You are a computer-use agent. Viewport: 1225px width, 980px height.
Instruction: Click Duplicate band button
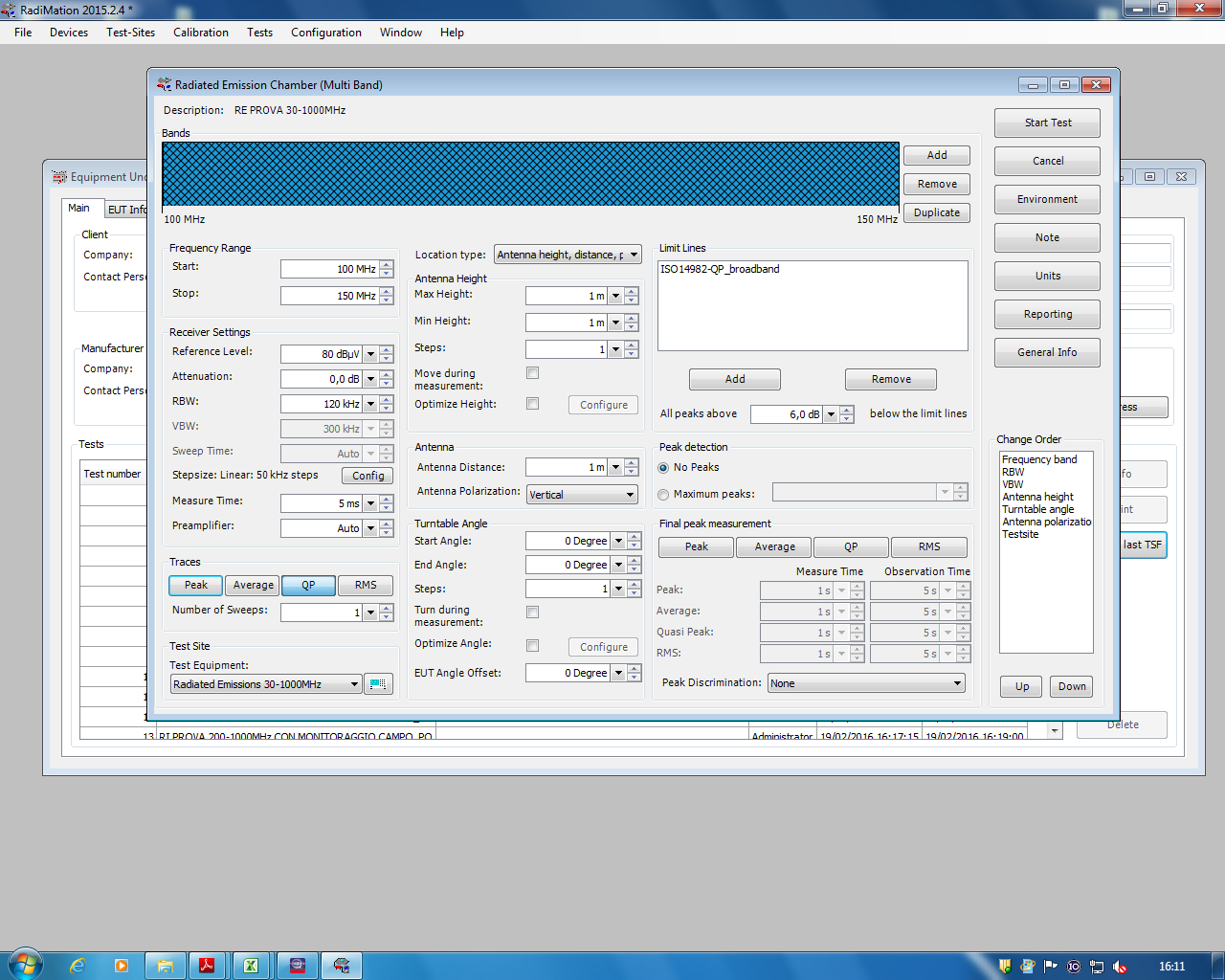point(937,212)
